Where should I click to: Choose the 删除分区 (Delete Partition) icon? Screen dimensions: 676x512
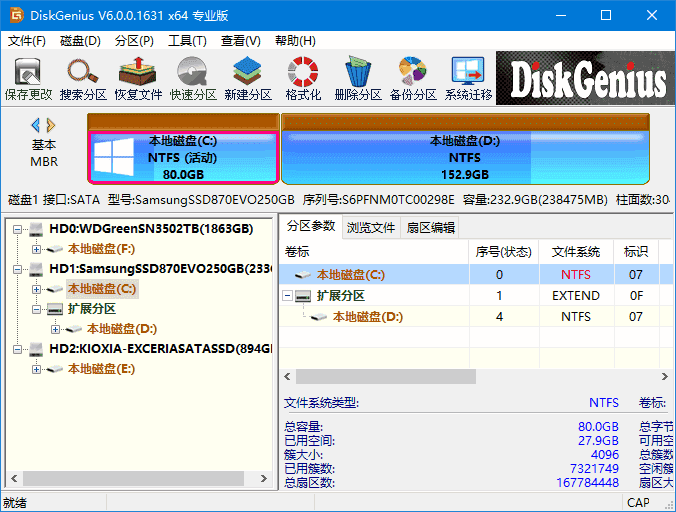[357, 78]
